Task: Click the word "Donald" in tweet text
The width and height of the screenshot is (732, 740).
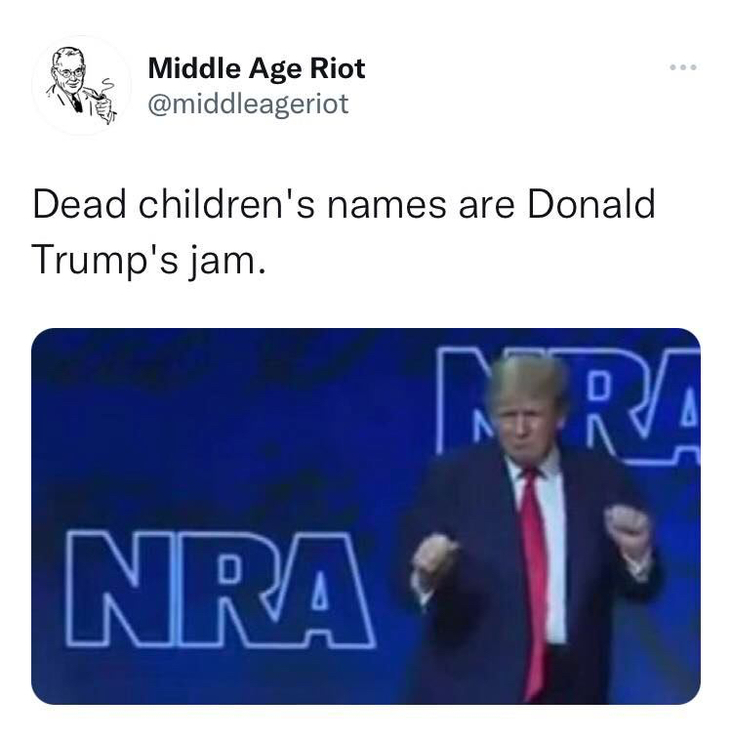Action: [592, 204]
